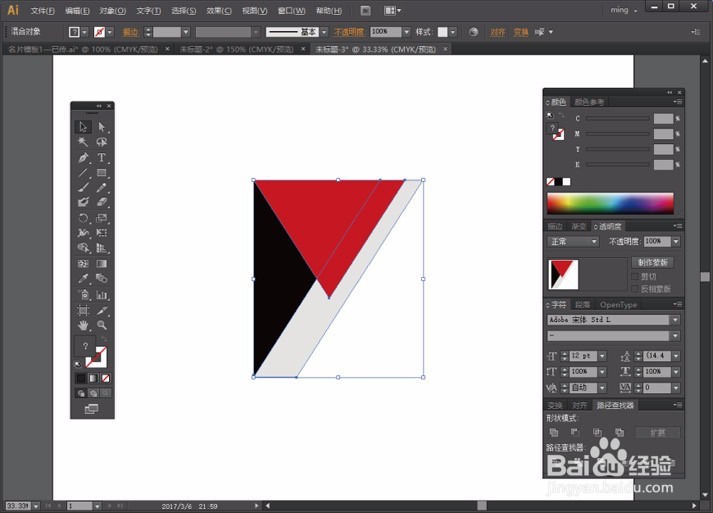Select the Pencil tool

coord(101,187)
